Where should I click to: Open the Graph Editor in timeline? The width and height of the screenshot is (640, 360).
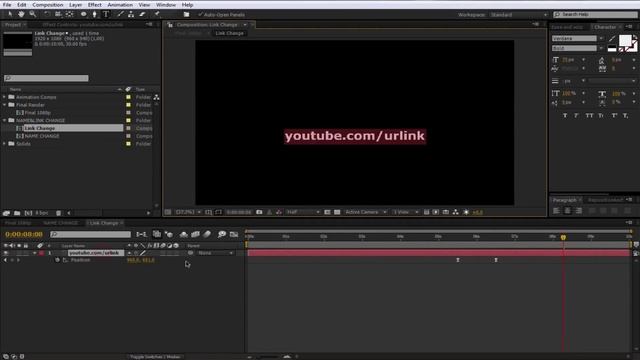[x=234, y=234]
